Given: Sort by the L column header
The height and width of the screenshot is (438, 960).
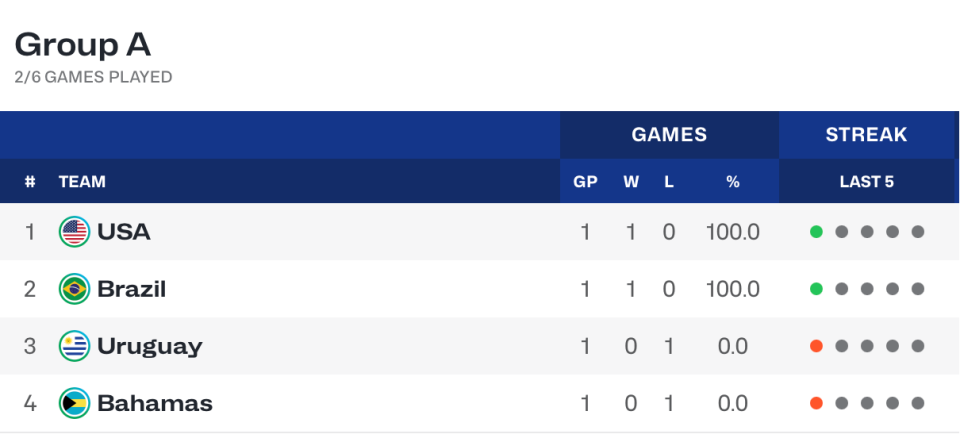Looking at the screenshot, I should pos(669,182).
